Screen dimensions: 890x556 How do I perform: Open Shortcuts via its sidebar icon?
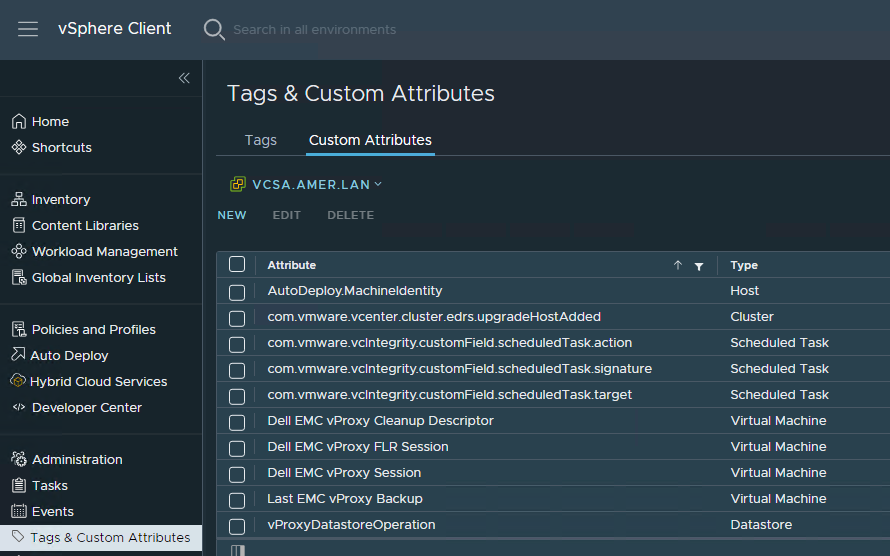coord(19,147)
